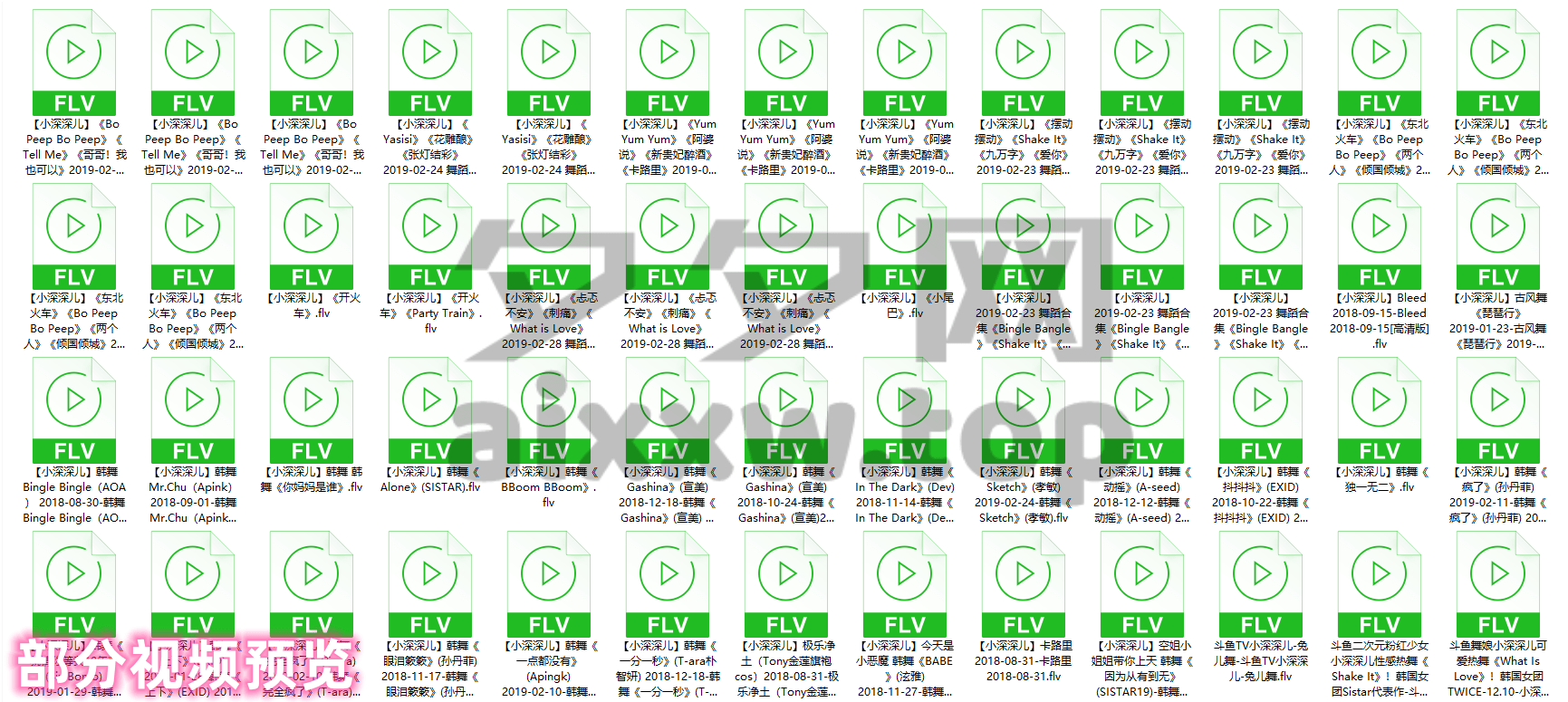Select the 《一分一秒》(T-ara) FLV icon
The image size is (1568, 702).
coord(668,584)
